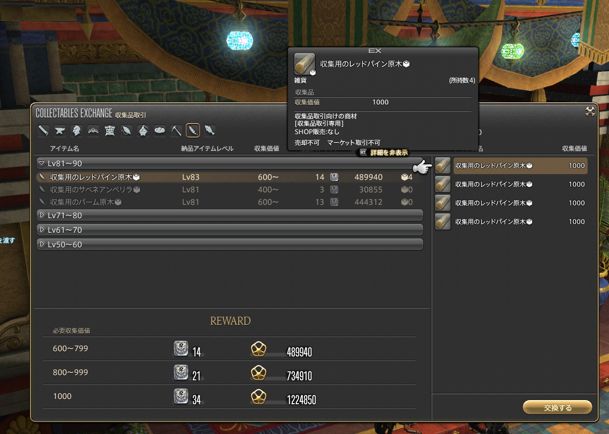Expand the Lv50~60 group
The height and width of the screenshot is (434, 609).
click(230, 244)
